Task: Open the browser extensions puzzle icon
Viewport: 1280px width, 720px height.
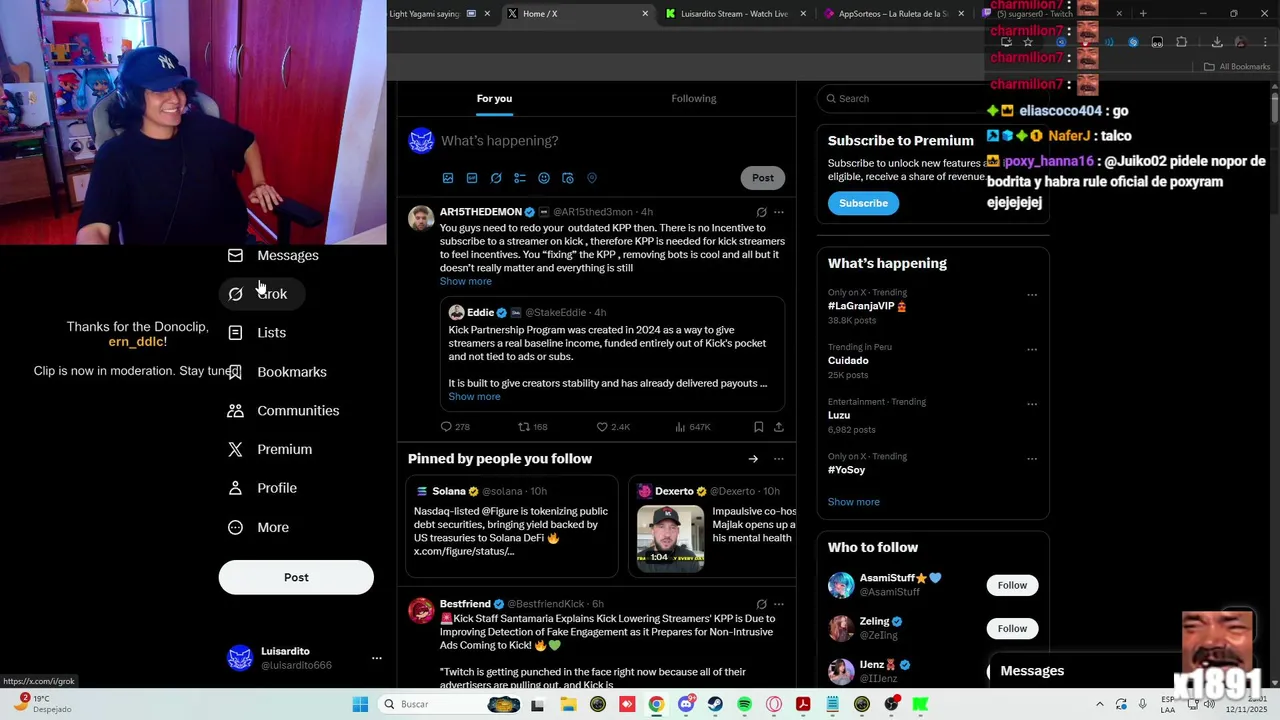Action: pyautogui.click(x=1181, y=42)
